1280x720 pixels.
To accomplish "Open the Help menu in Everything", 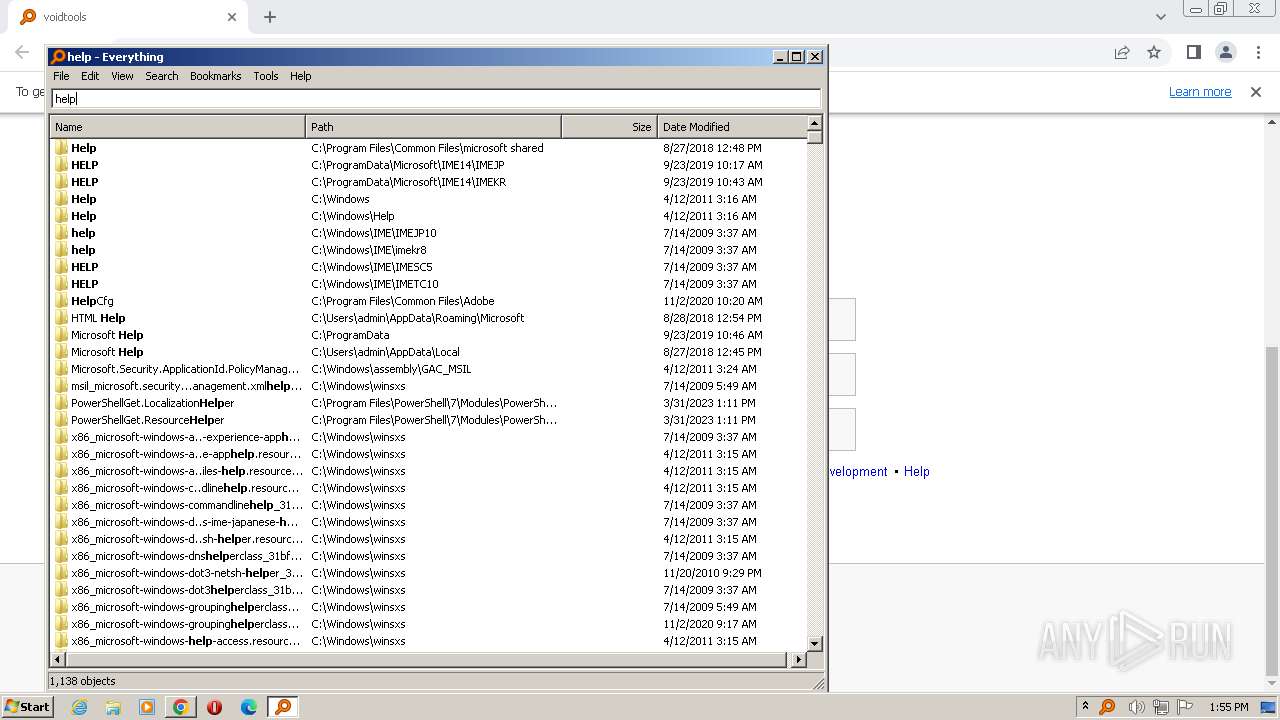I will tap(301, 76).
